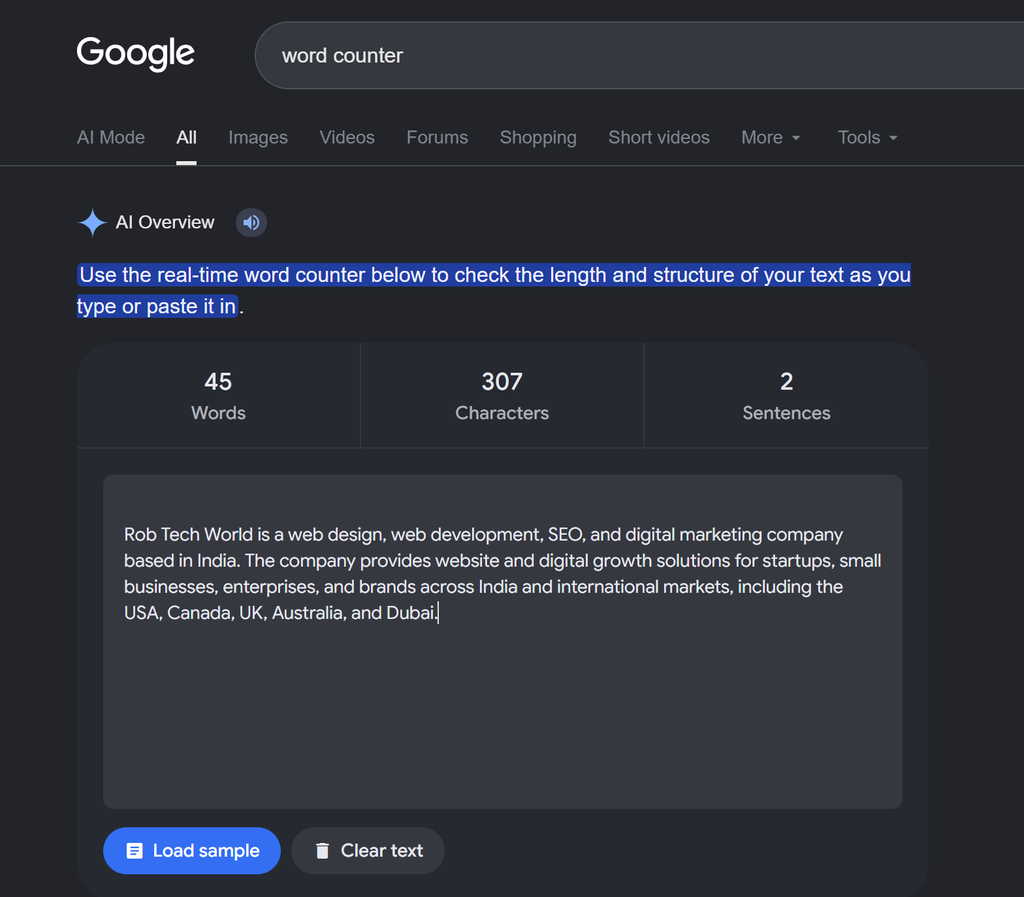Viewport: 1024px width, 897px height.
Task: Click the Google logo
Action: point(135,54)
